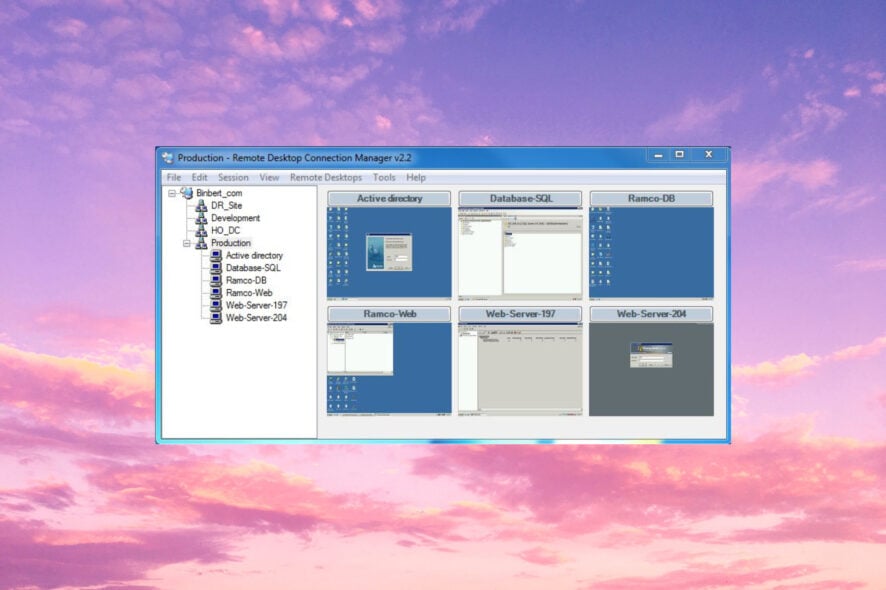886x590 pixels.
Task: Select Web-Server-204 tree entry
Action: (257, 318)
